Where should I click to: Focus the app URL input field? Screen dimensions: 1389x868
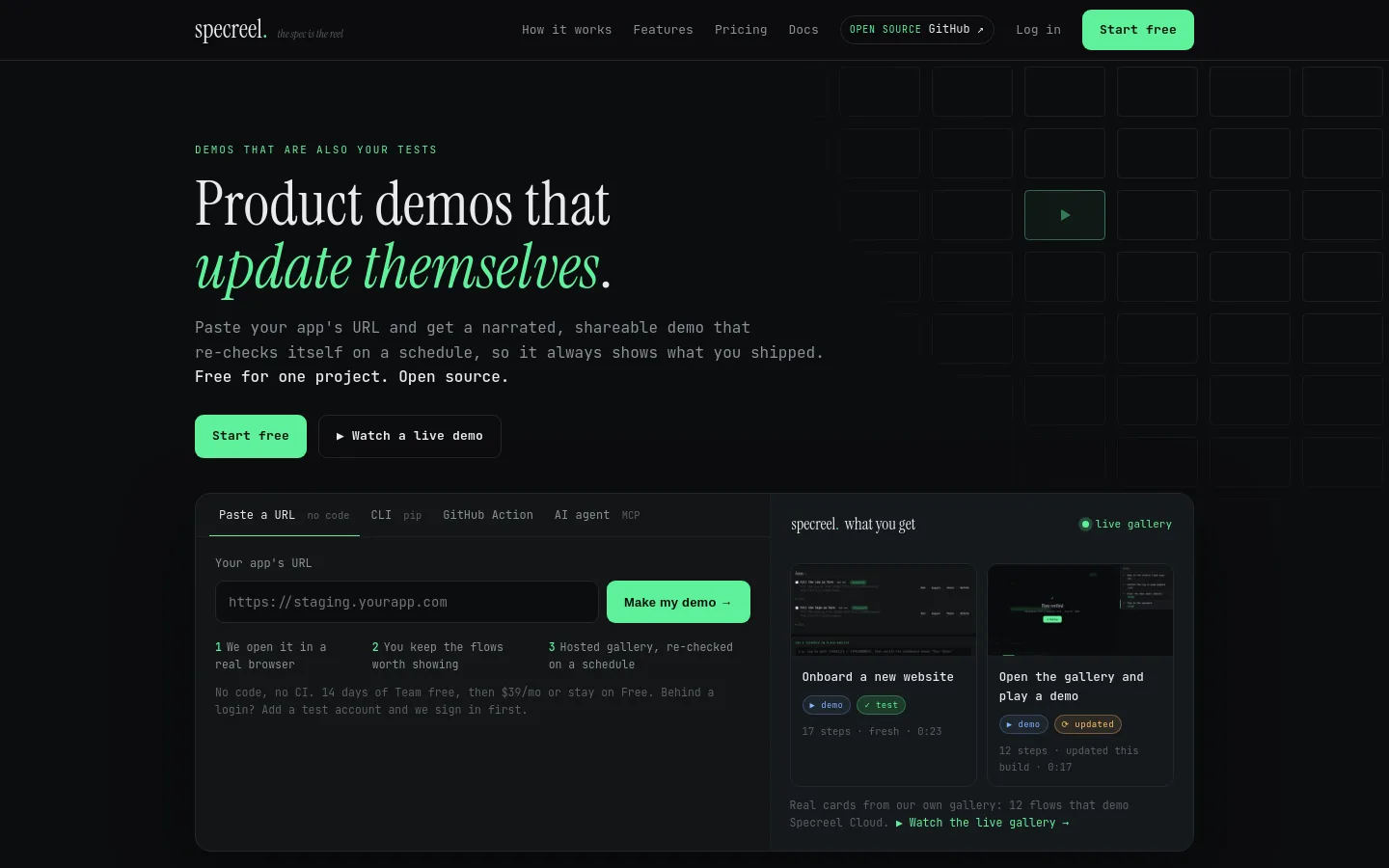pos(407,602)
